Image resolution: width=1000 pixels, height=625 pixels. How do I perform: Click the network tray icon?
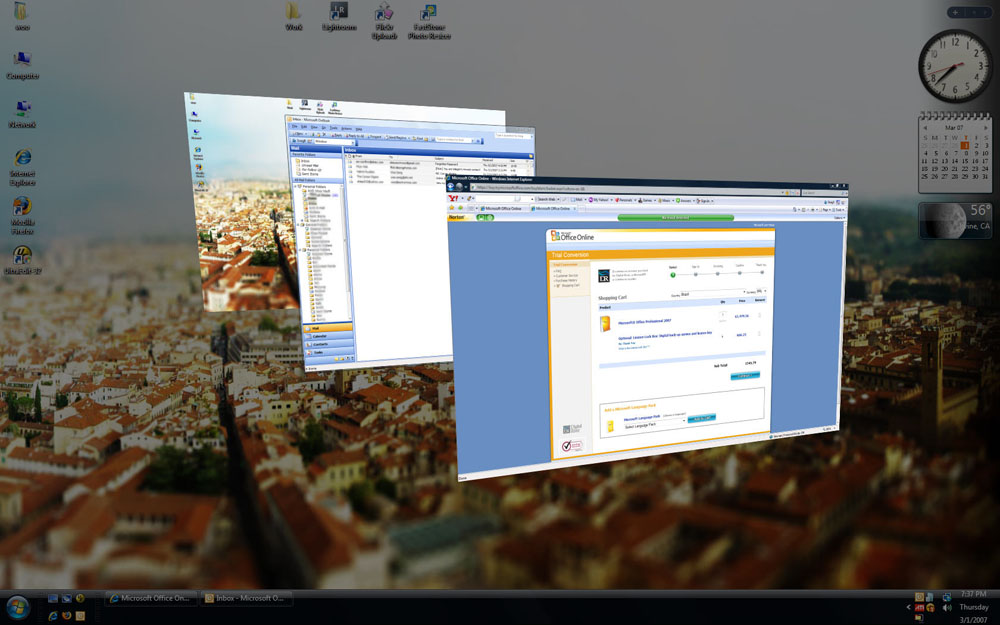point(947,596)
